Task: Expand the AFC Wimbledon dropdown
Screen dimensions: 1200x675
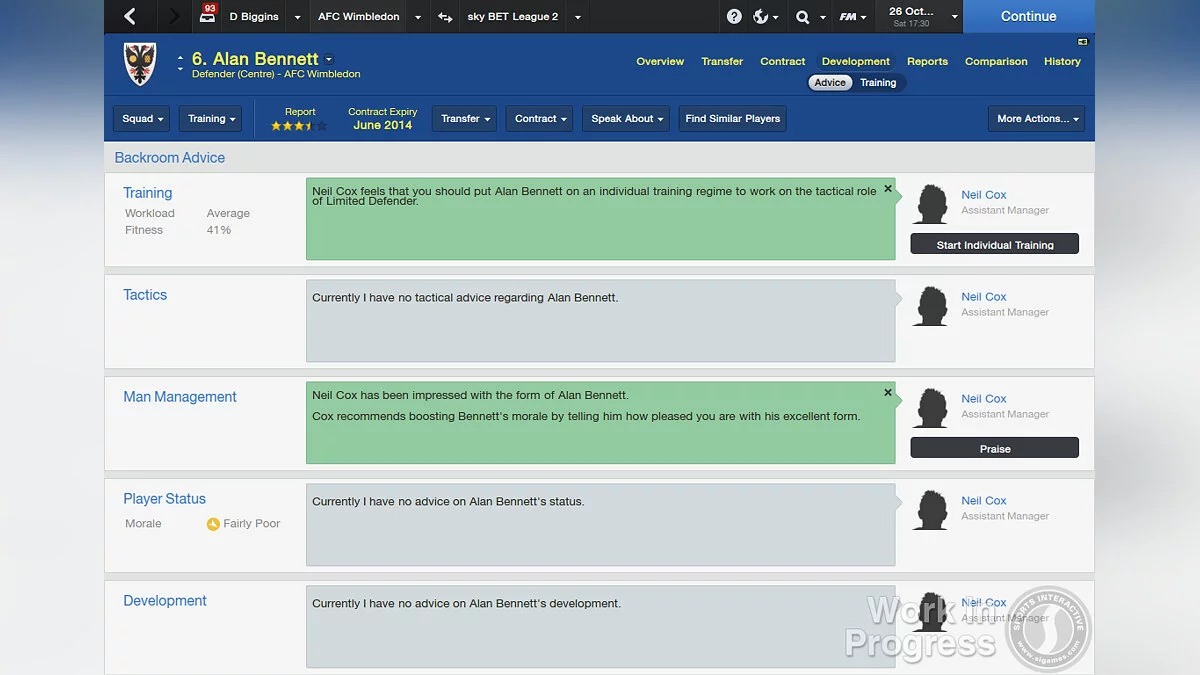Action: coord(418,16)
